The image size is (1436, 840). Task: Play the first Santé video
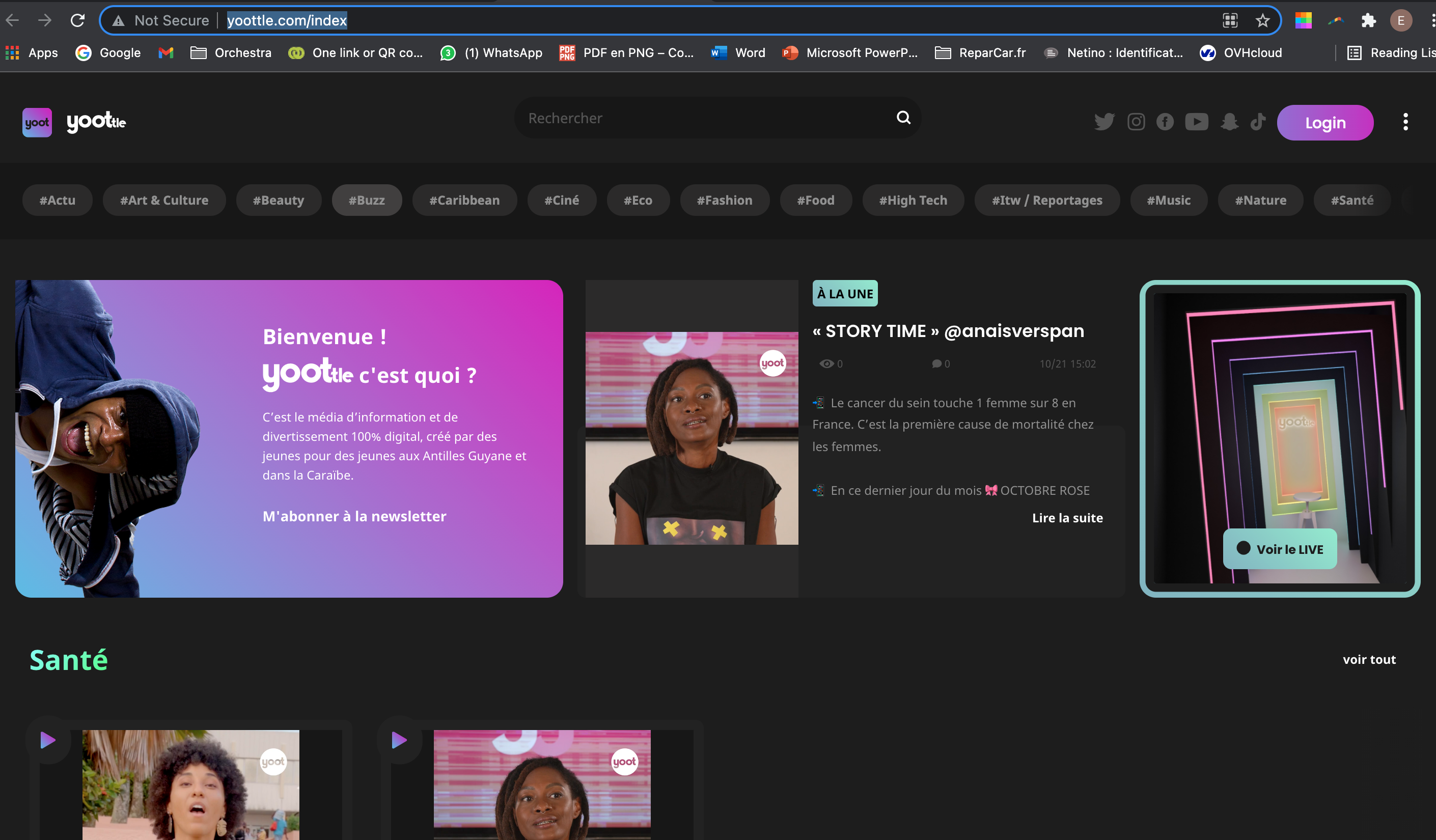(48, 740)
